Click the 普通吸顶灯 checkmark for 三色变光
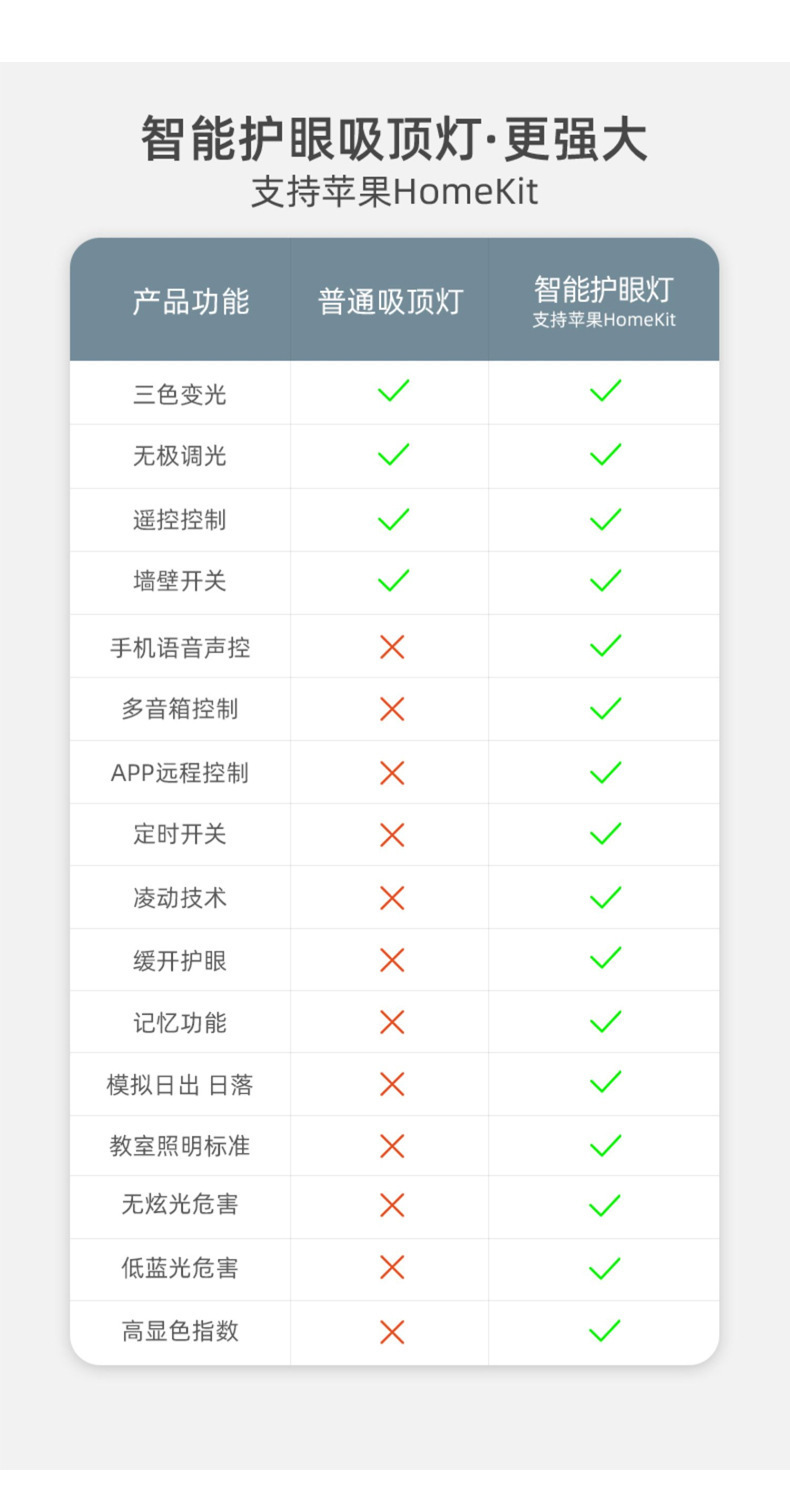This screenshot has height=1494, width=790. (x=393, y=391)
